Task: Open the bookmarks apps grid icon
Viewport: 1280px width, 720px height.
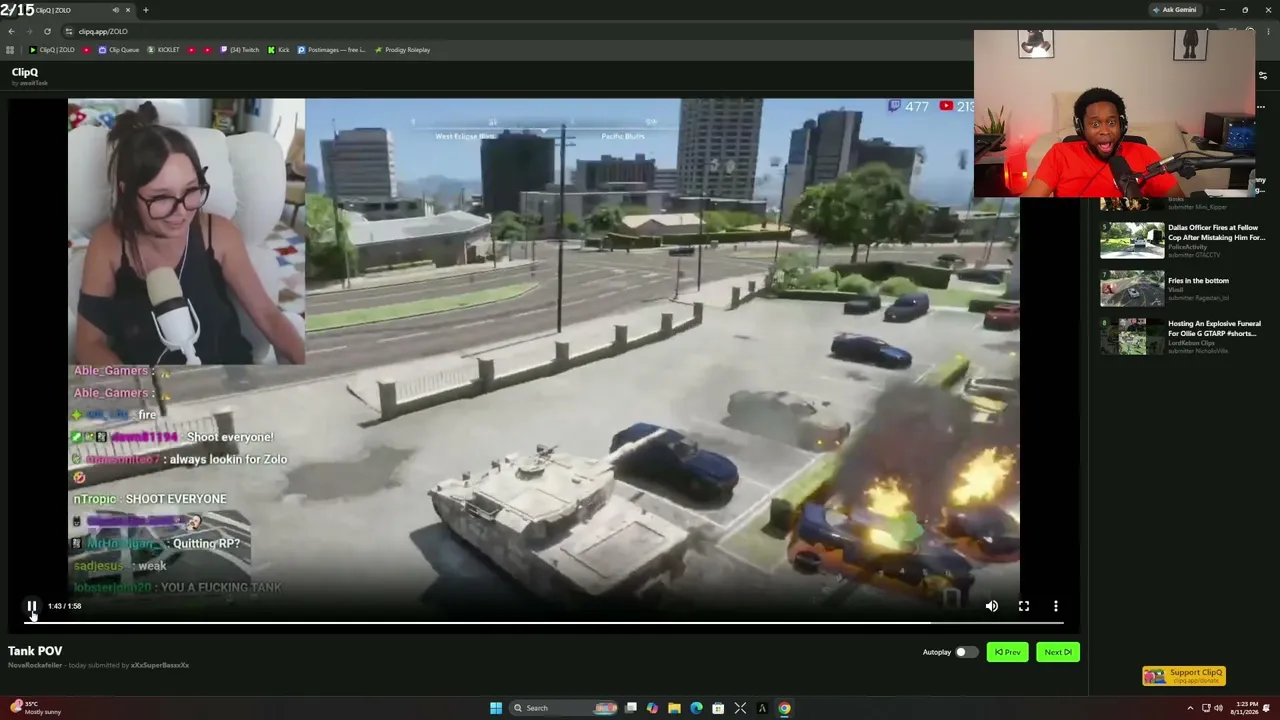Action: point(10,50)
